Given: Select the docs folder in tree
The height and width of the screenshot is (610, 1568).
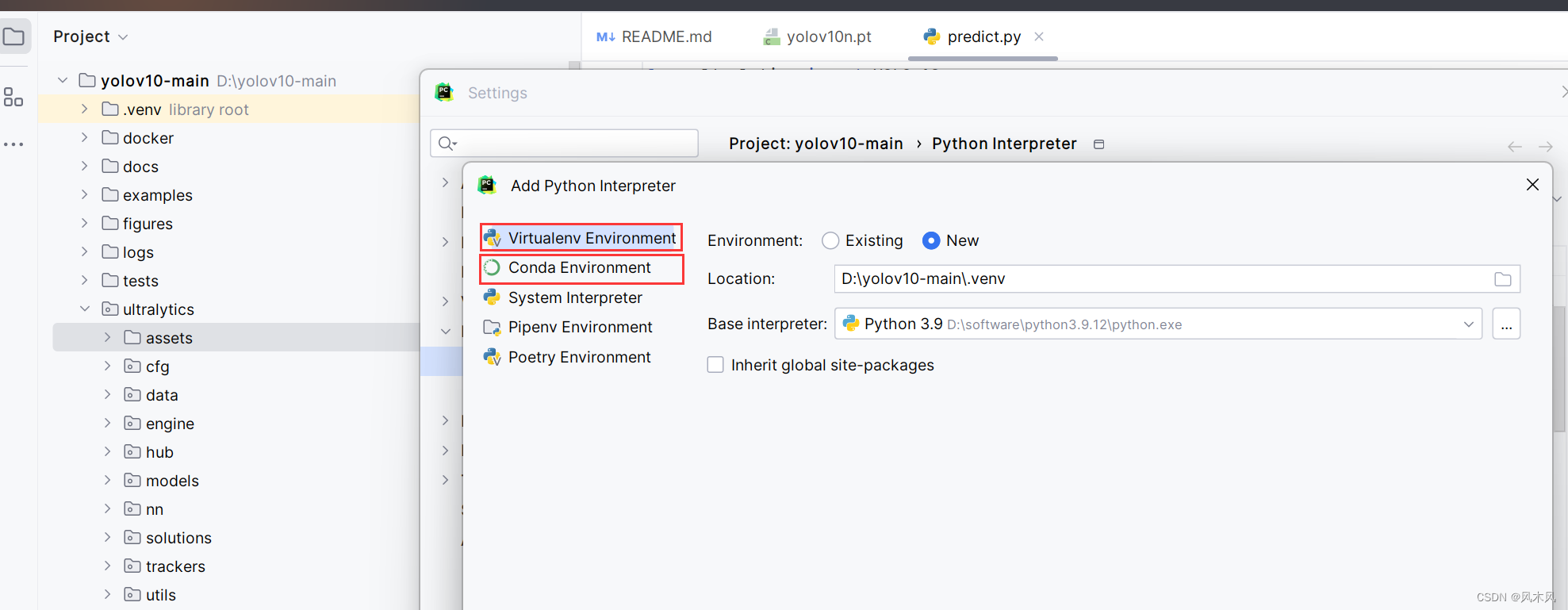Looking at the screenshot, I should tap(140, 167).
